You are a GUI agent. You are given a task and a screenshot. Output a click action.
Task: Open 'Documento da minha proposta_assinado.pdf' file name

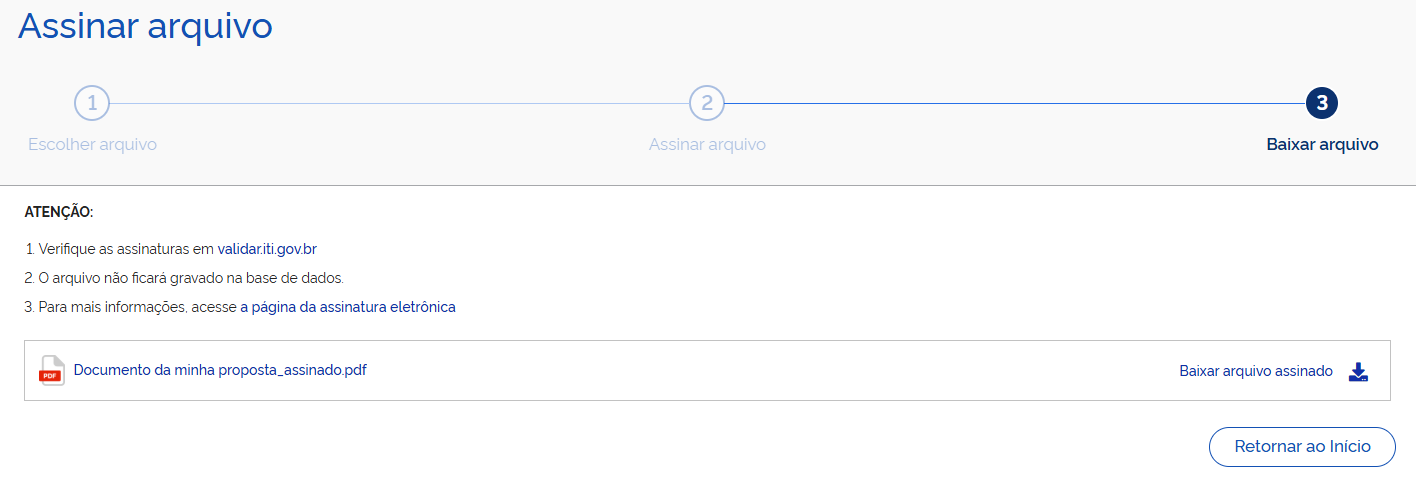tap(220, 370)
